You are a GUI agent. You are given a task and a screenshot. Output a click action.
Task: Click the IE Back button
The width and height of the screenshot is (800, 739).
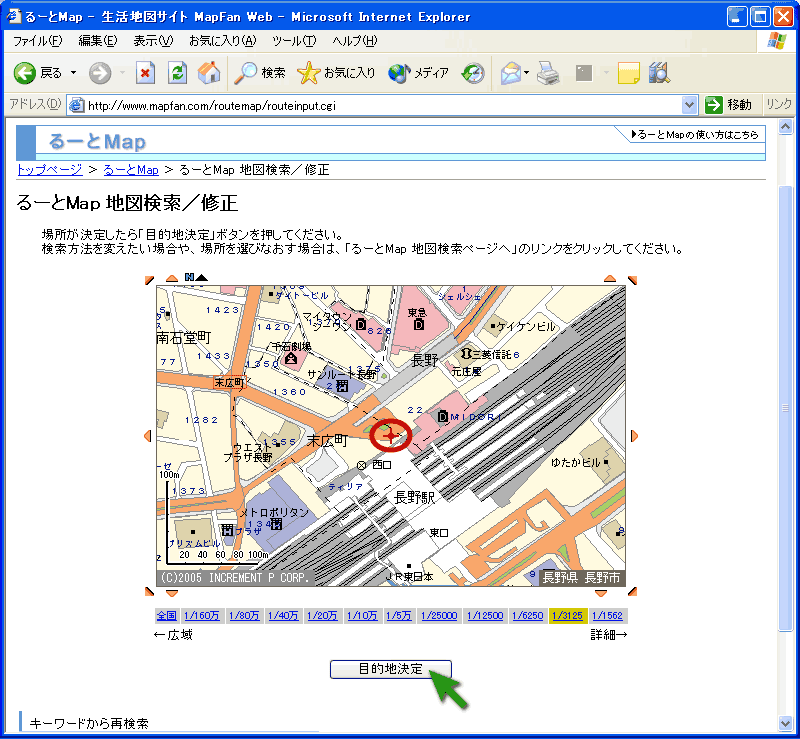[x=37, y=73]
